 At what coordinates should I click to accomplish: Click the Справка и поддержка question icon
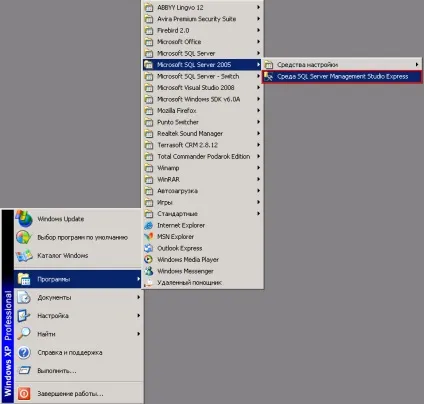click(x=24, y=352)
